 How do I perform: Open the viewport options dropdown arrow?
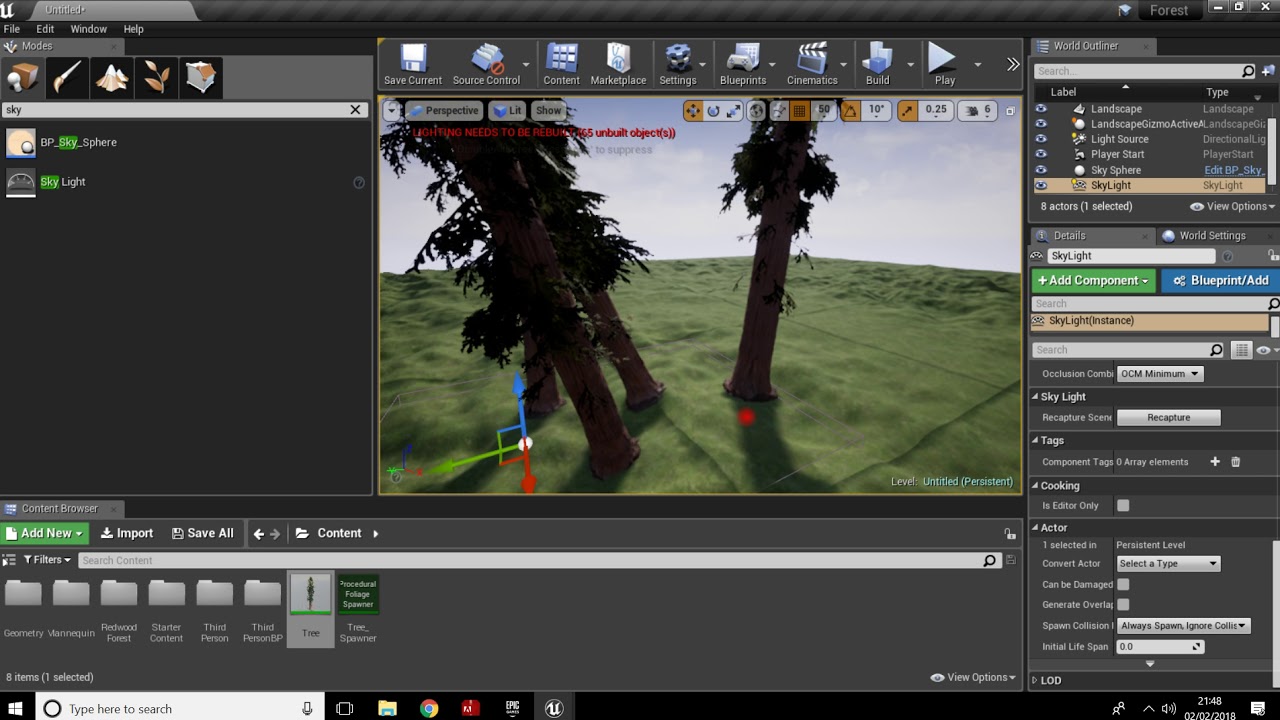coord(393,111)
